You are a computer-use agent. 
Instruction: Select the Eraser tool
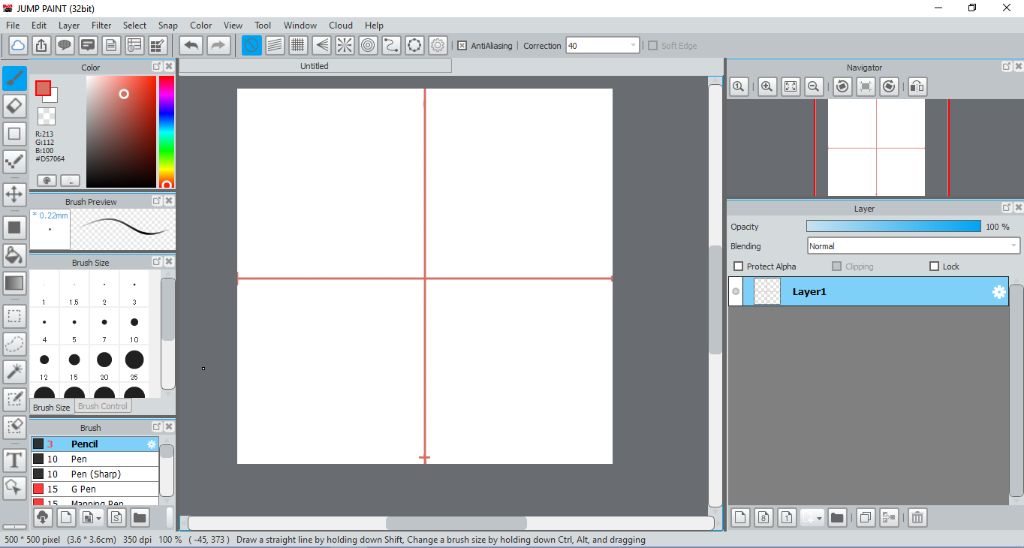click(14, 106)
